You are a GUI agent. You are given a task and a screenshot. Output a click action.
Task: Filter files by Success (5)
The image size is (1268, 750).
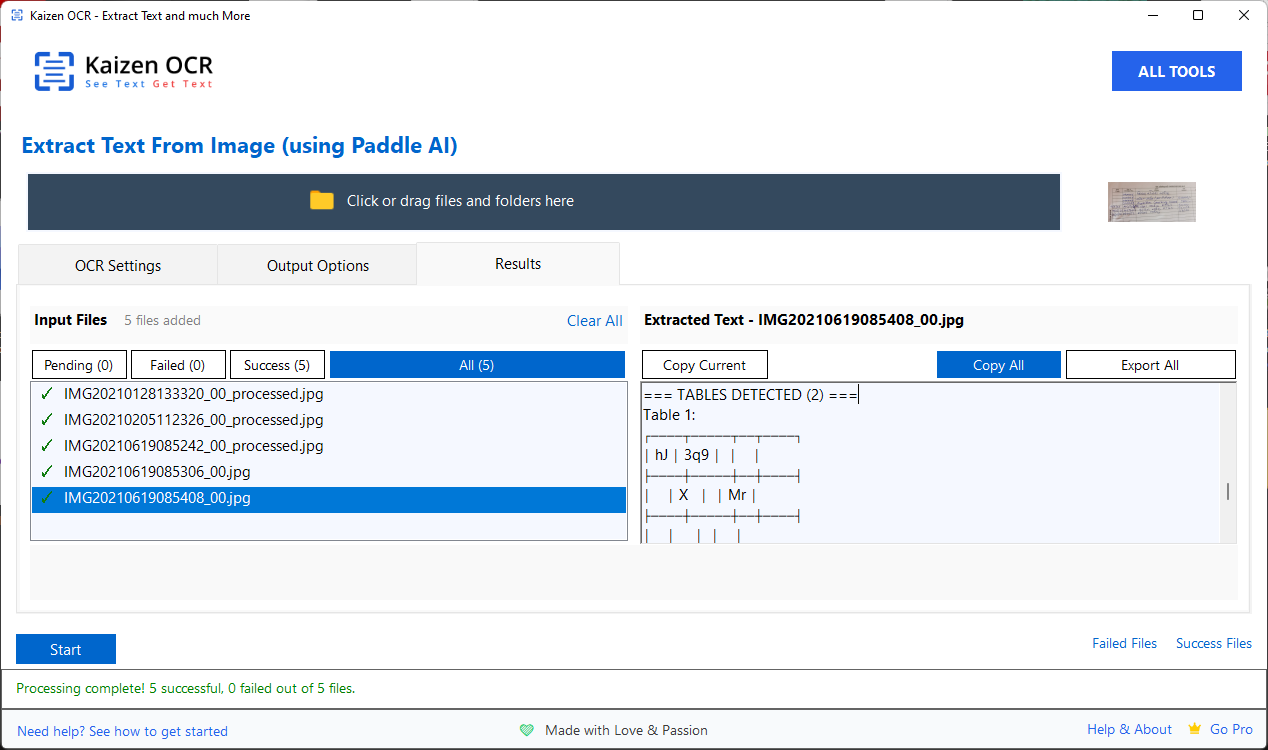(277, 365)
